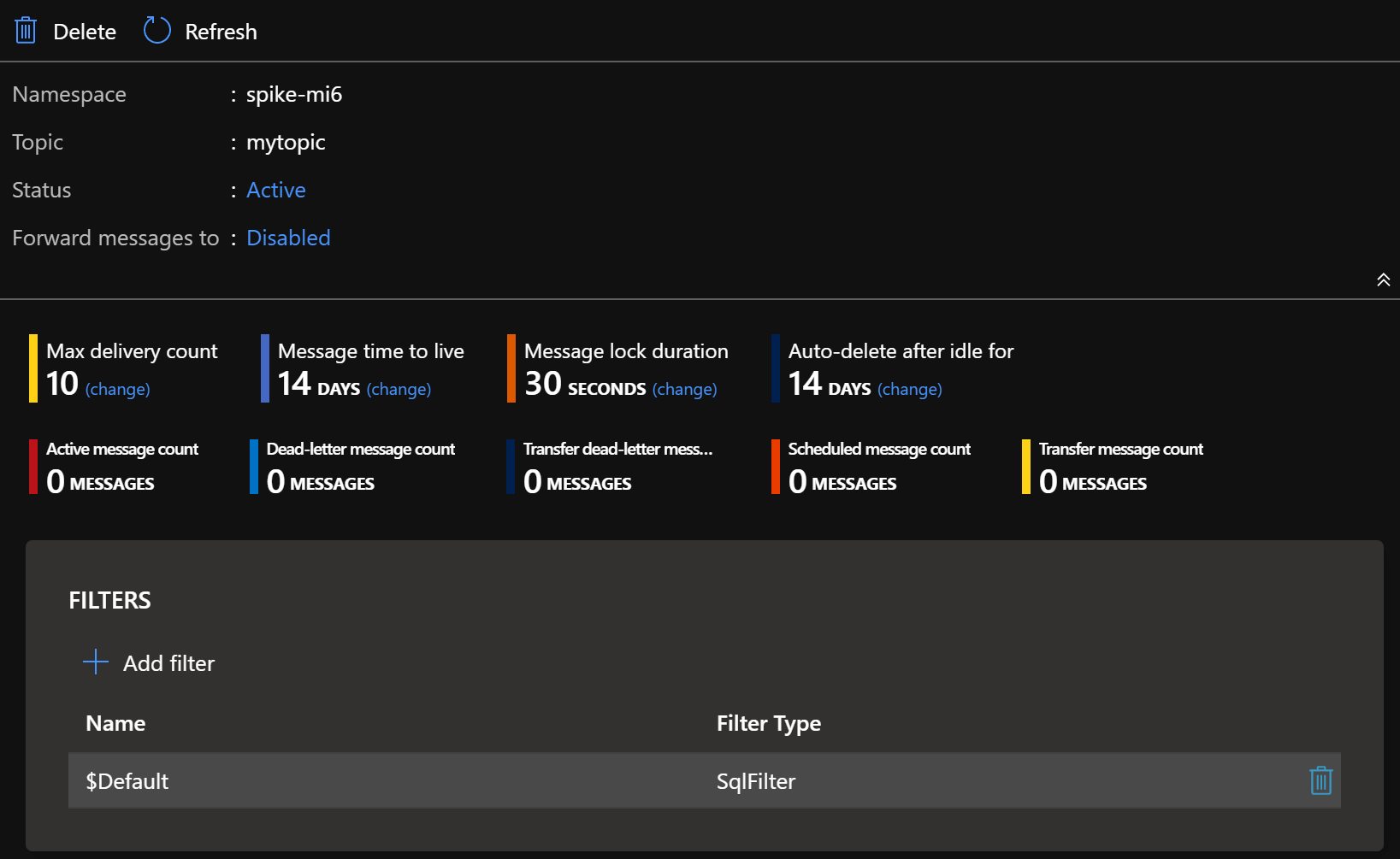Change the Message lock duration
This screenshot has height=859, width=1400.
point(685,389)
